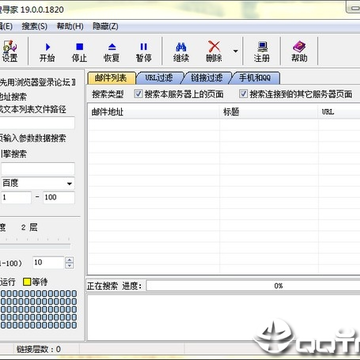Screen dimensions: 360x360
Task: Open the 帮助(H) menu
Action: pyautogui.click(x=70, y=27)
